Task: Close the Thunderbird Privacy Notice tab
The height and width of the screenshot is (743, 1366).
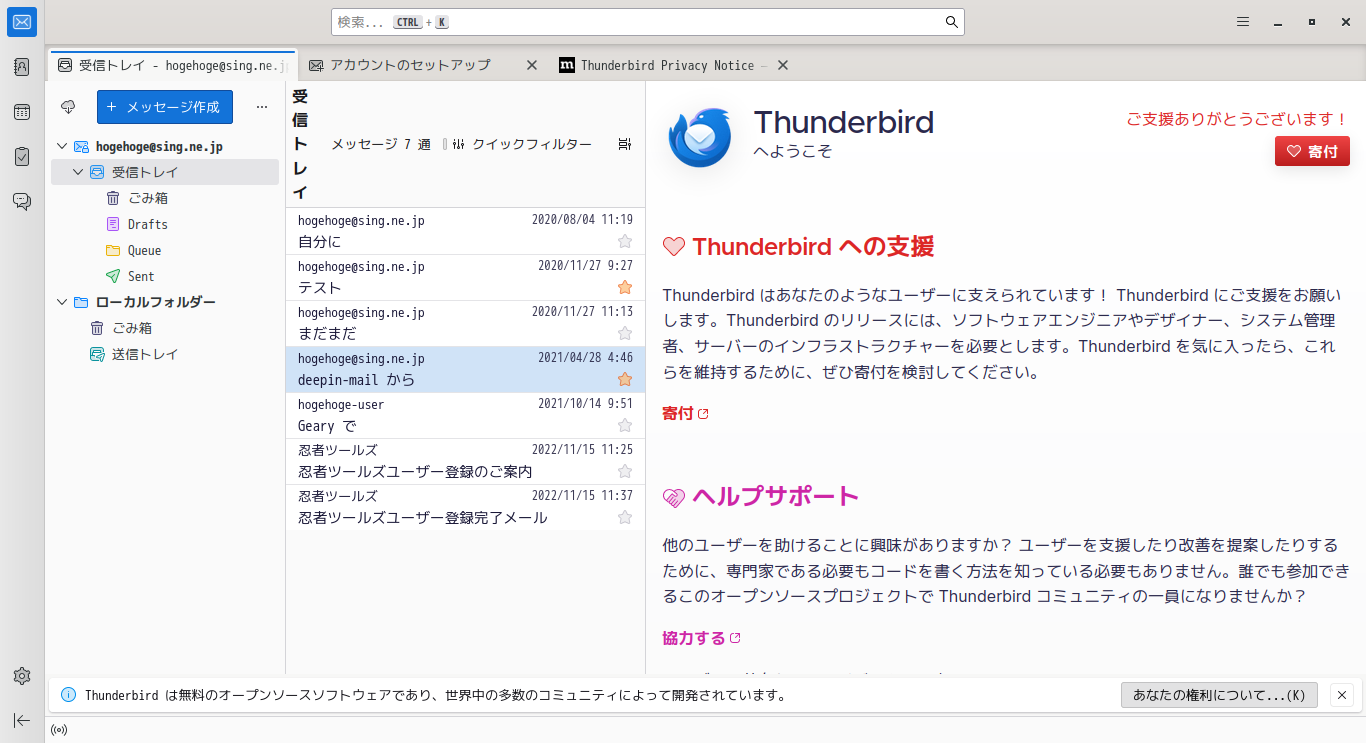Action: coord(783,65)
